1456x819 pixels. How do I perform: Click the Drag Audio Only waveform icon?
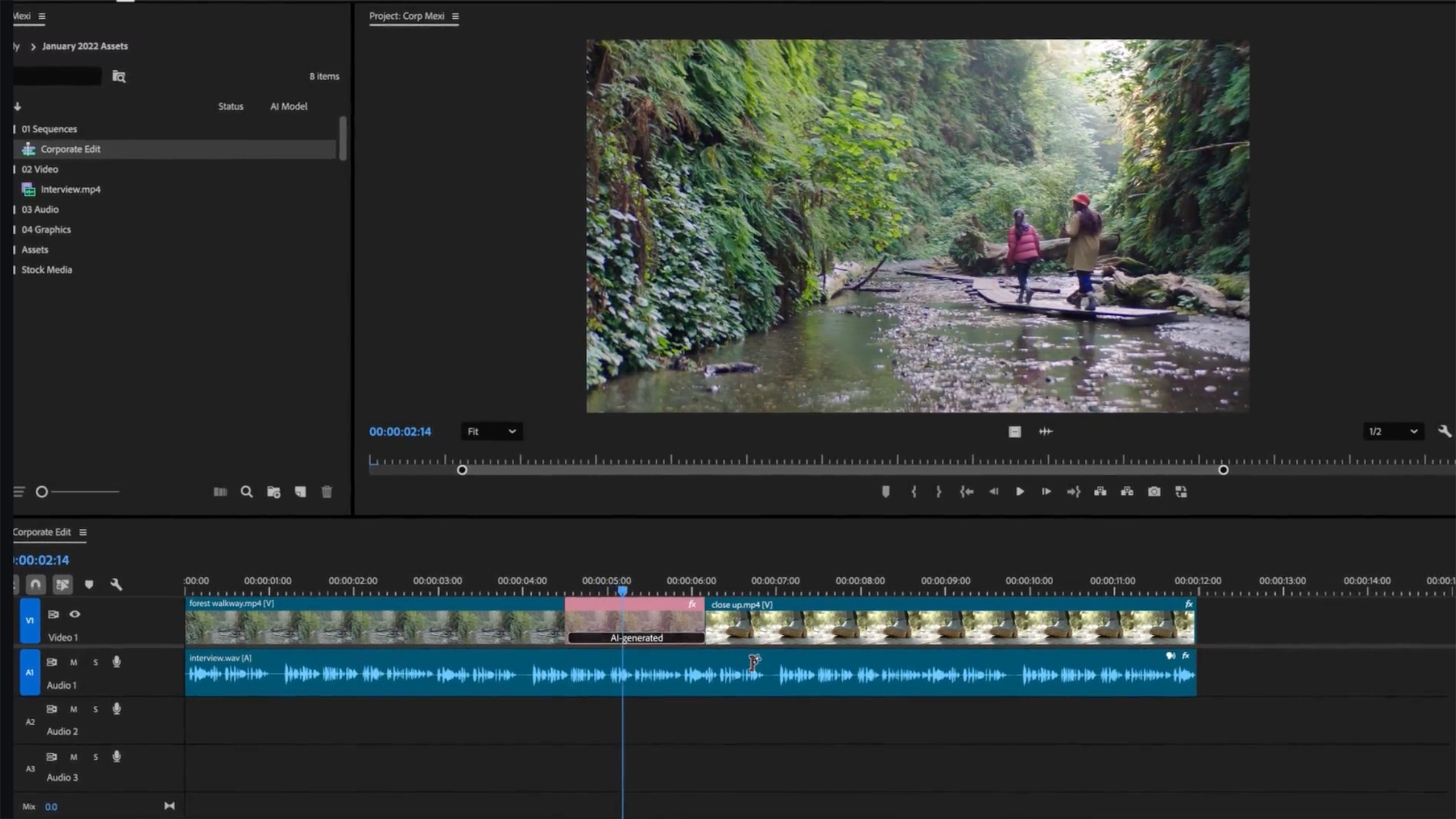[1045, 432]
